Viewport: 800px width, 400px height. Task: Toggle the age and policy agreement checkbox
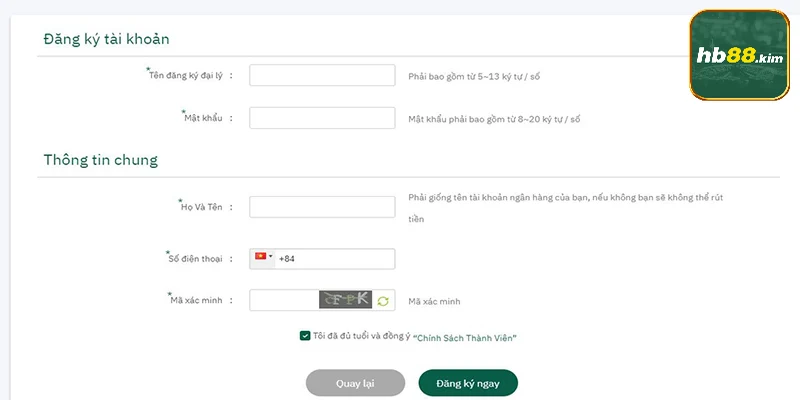pyautogui.click(x=305, y=337)
